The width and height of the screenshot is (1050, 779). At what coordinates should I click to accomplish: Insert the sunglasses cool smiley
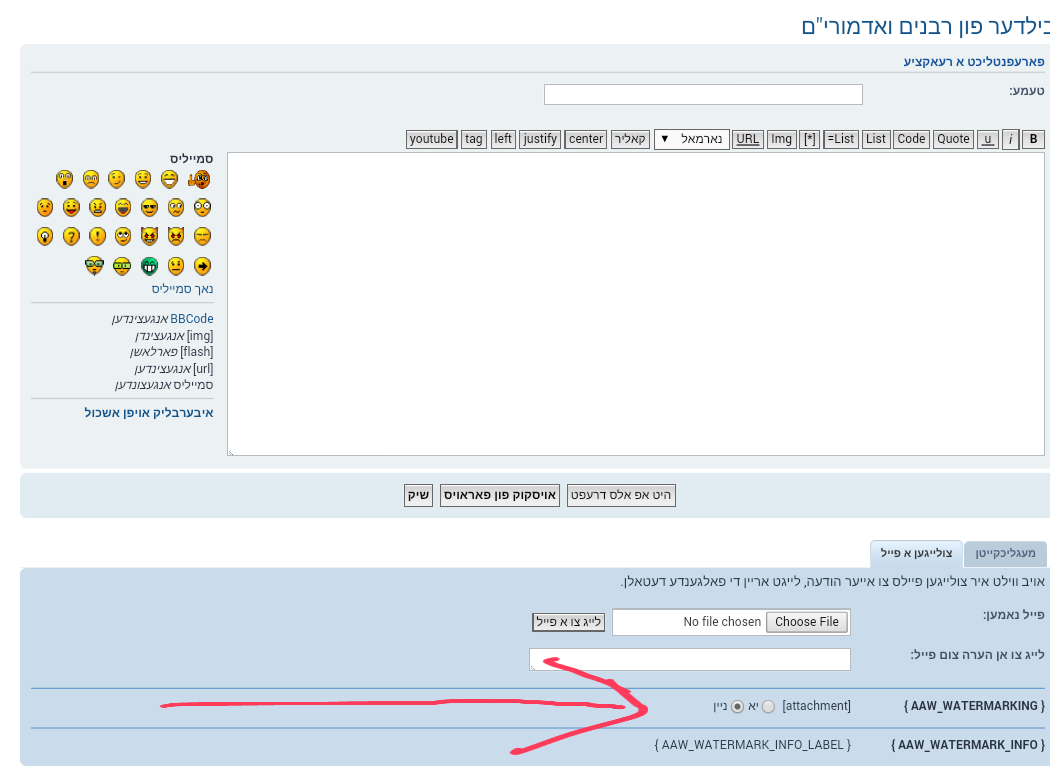pyautogui.click(x=149, y=208)
